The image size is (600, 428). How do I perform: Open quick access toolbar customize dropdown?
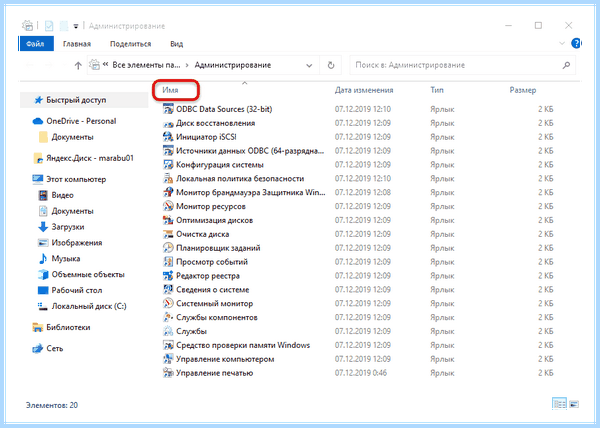76,26
